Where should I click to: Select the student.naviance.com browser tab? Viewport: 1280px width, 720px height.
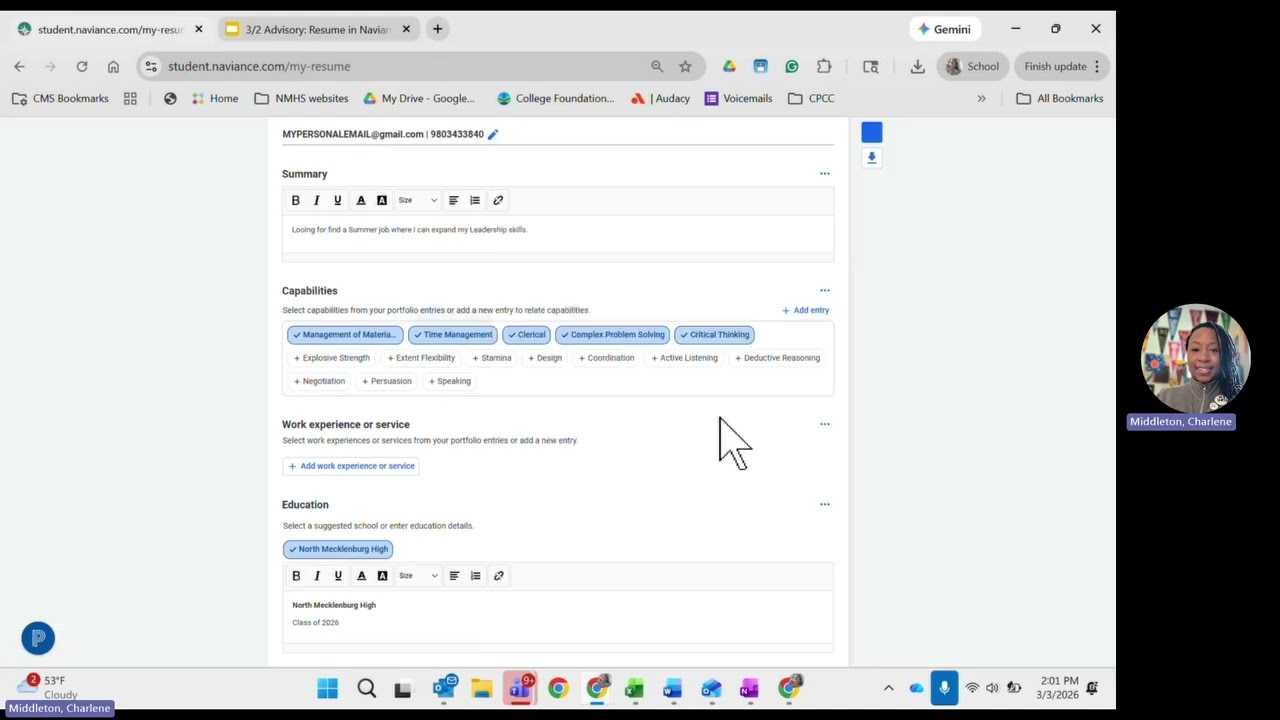[108, 29]
